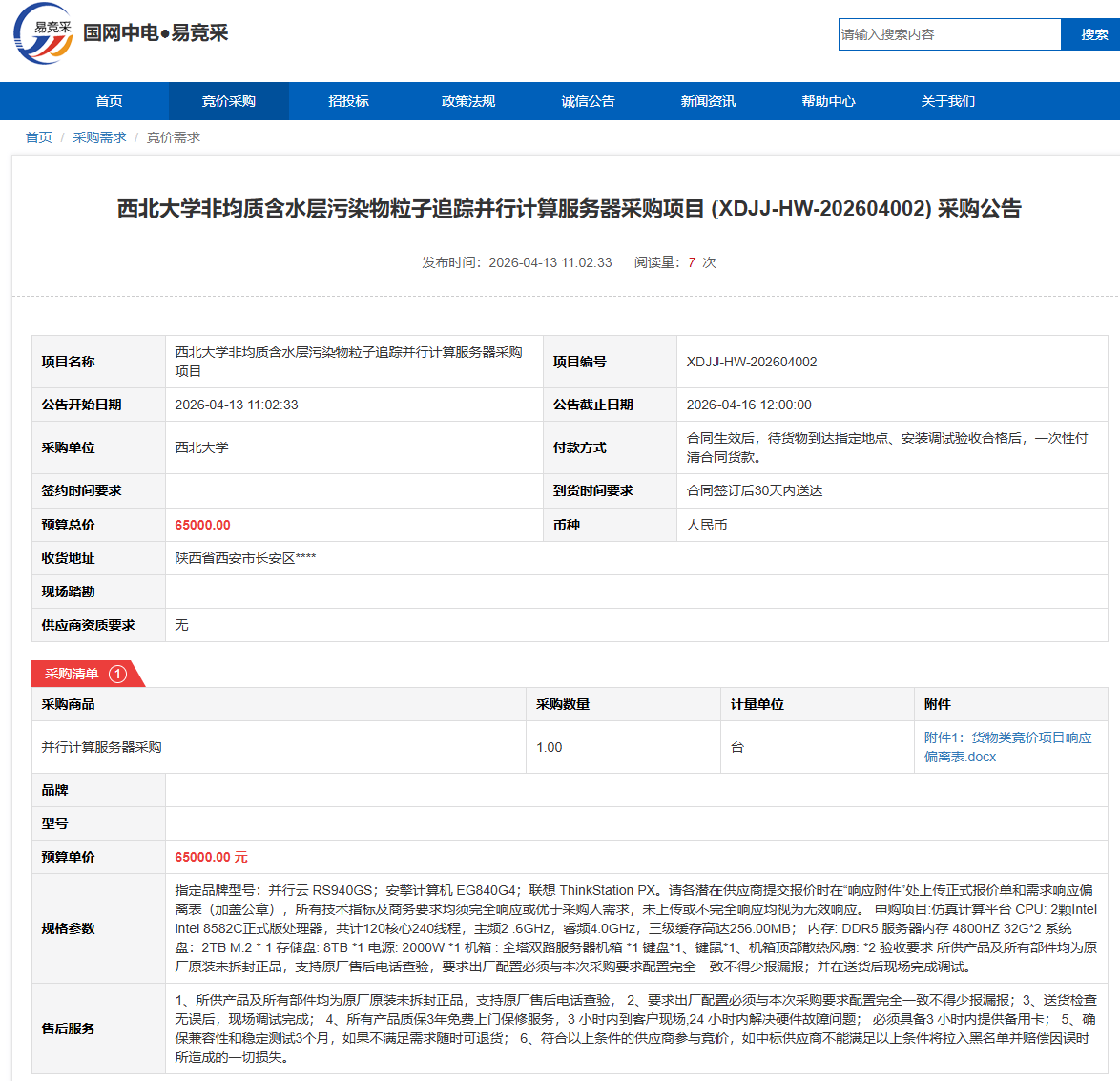The image size is (1120, 1081).
Task: Click the 首页 breadcrumb link
Action: click(38, 137)
